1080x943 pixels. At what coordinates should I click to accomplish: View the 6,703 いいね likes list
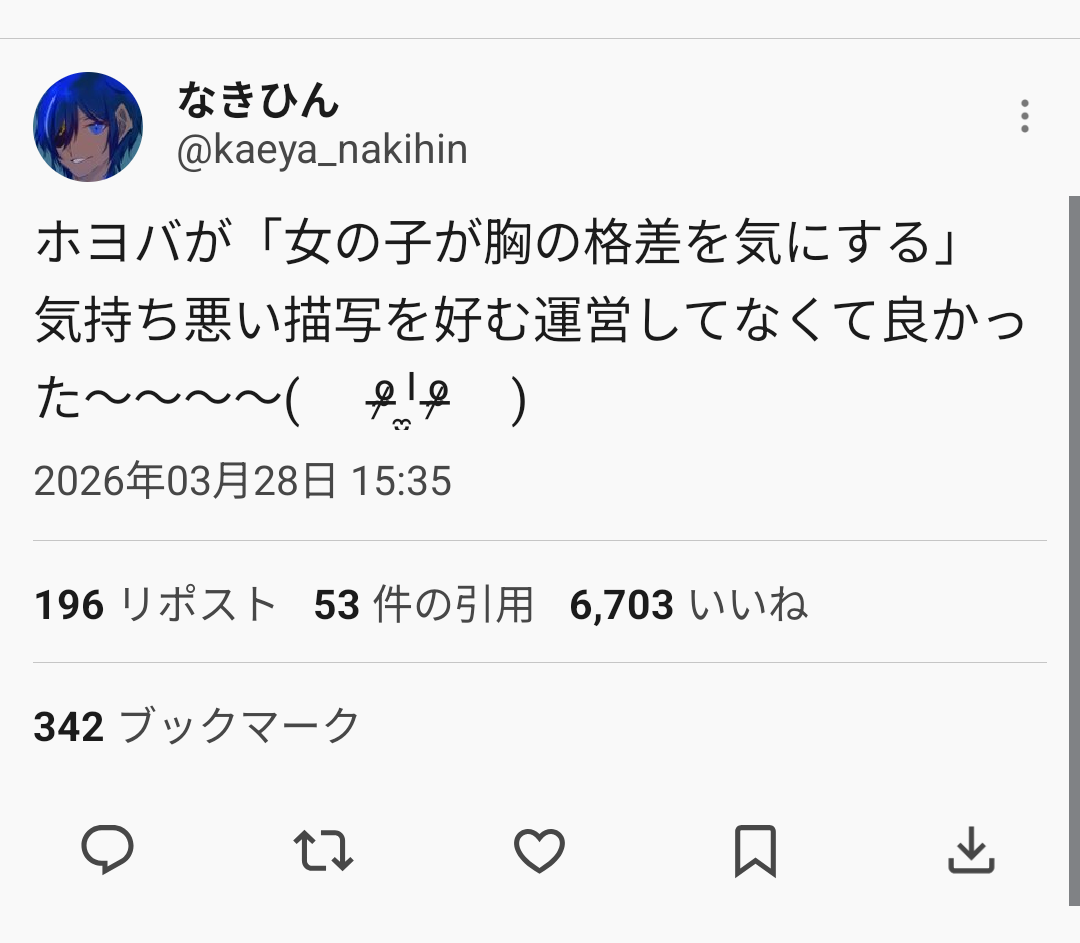(x=688, y=605)
